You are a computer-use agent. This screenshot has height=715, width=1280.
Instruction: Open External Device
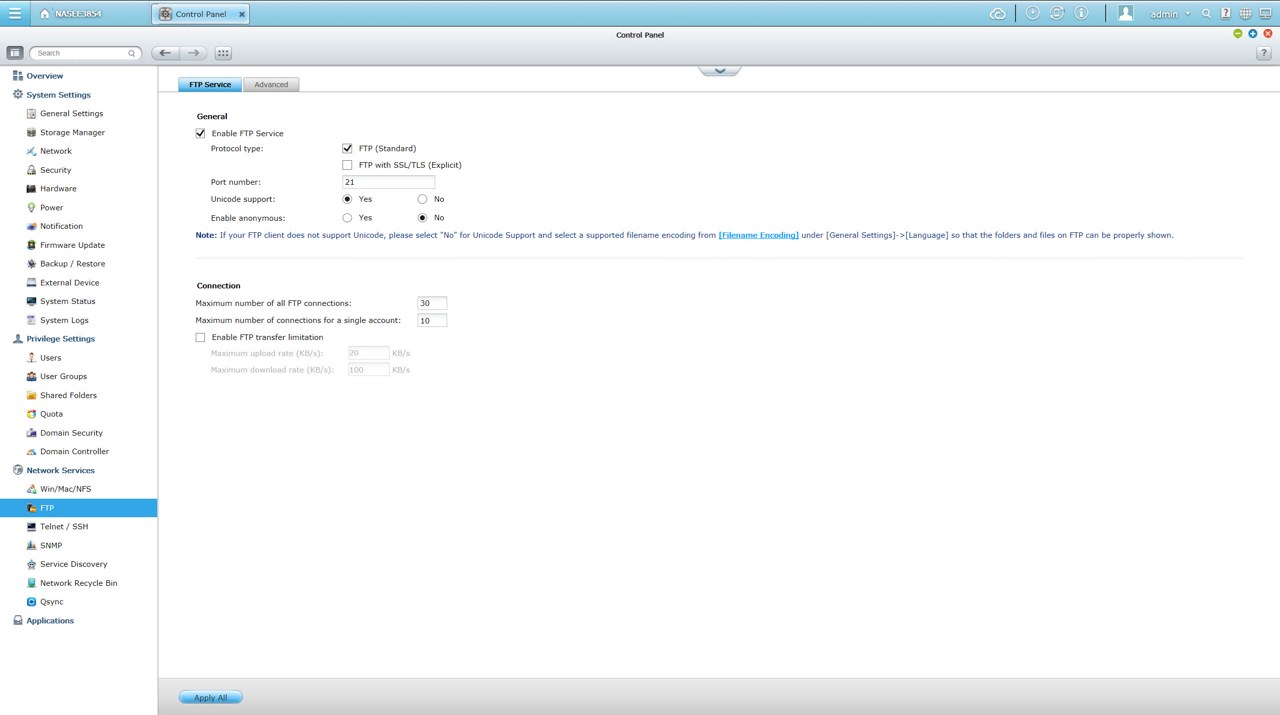(x=69, y=283)
